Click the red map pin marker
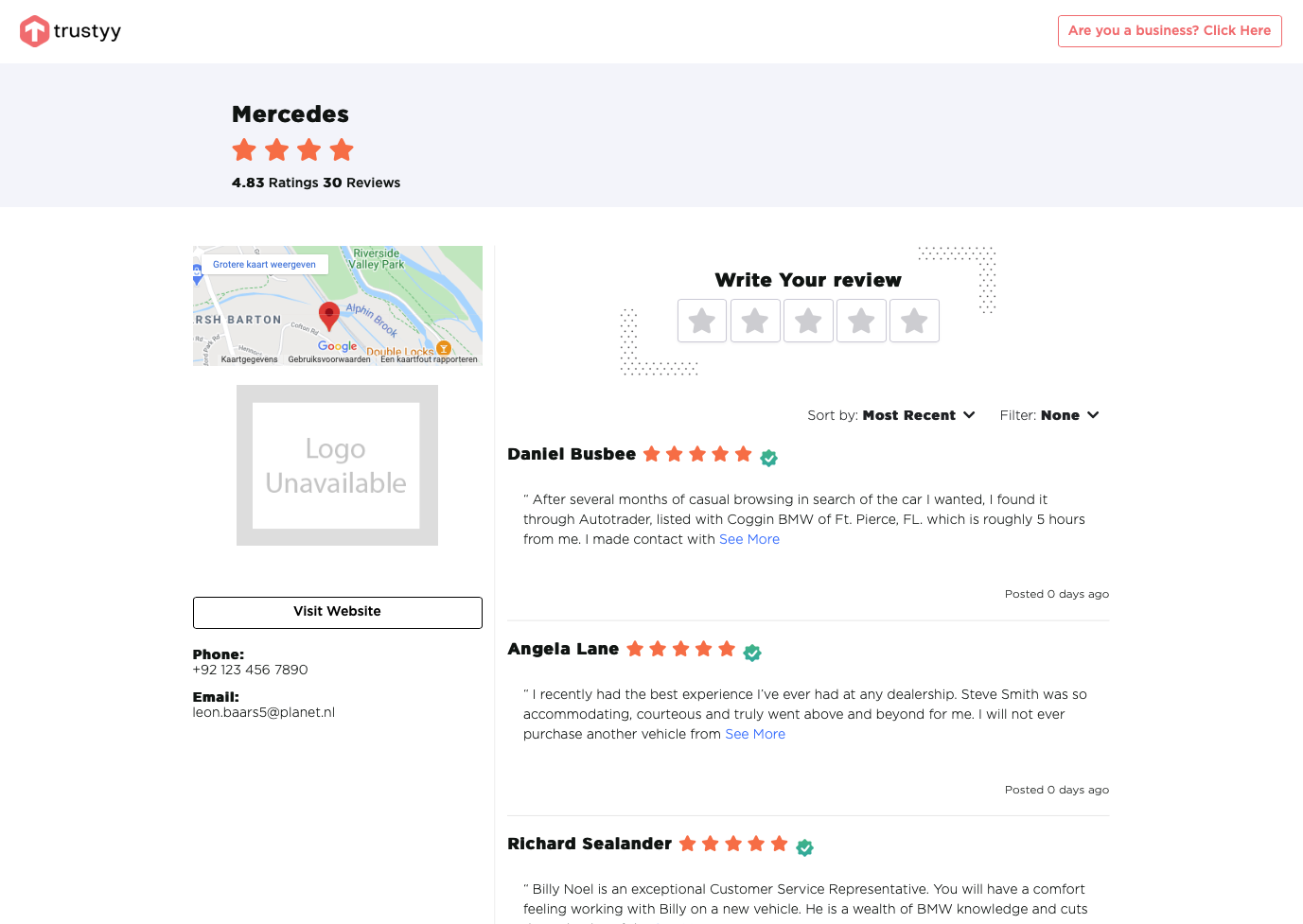The image size is (1303, 924). (x=328, y=315)
